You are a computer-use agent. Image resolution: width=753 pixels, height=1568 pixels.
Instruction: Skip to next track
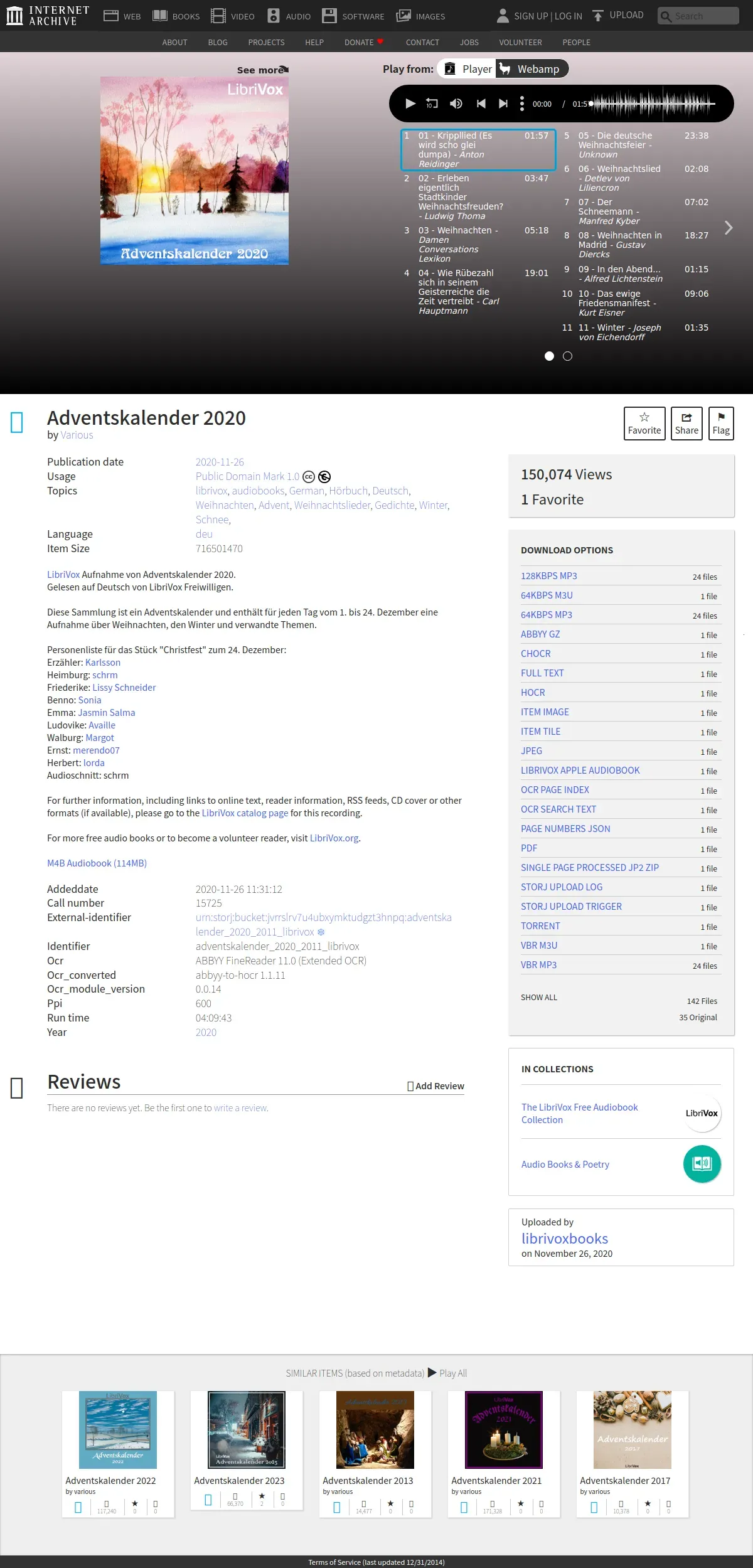coord(503,104)
